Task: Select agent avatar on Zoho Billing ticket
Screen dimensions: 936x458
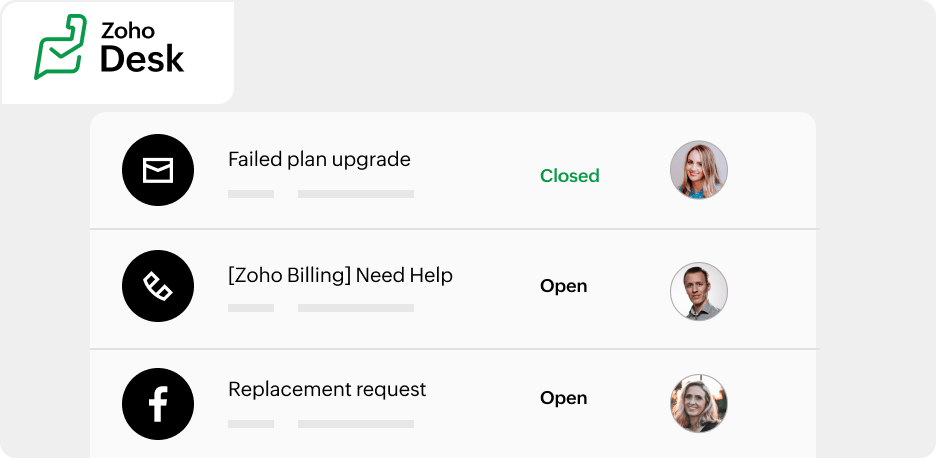Action: [x=698, y=291]
